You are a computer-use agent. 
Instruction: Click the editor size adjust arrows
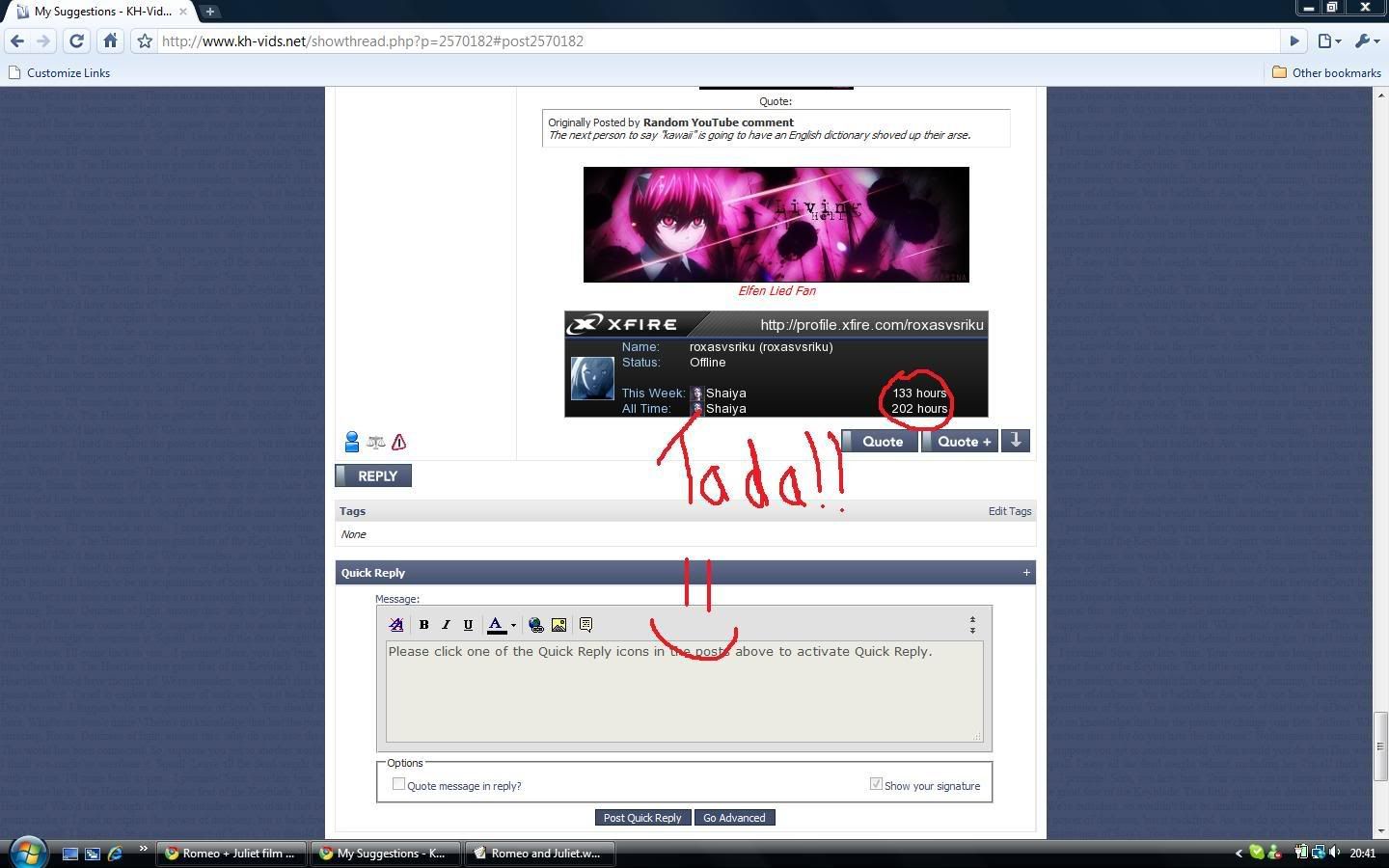coord(972,625)
